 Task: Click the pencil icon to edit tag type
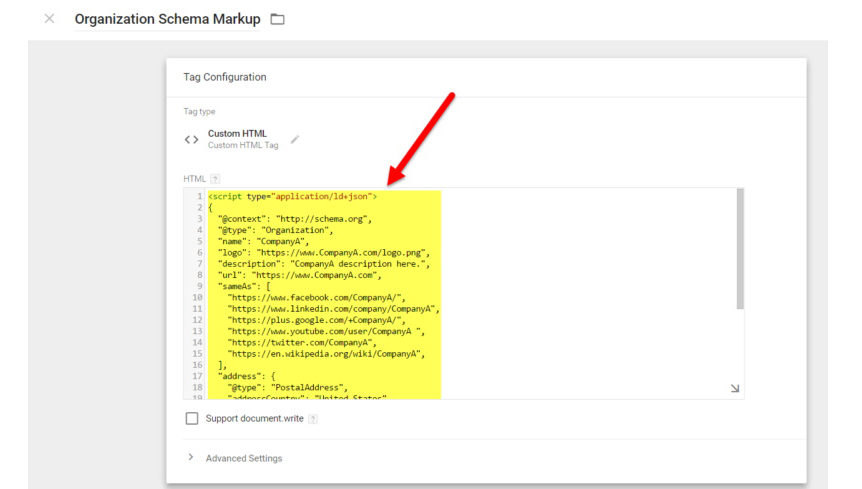pos(295,140)
